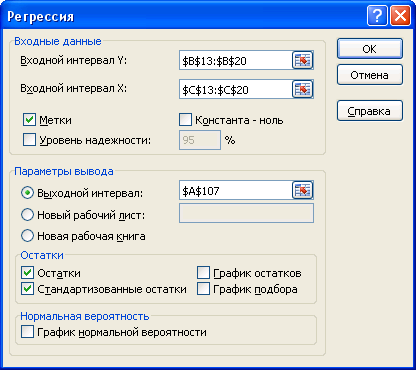Click the OK button
Image resolution: width=416 pixels, height=370 pixels.
(370, 49)
